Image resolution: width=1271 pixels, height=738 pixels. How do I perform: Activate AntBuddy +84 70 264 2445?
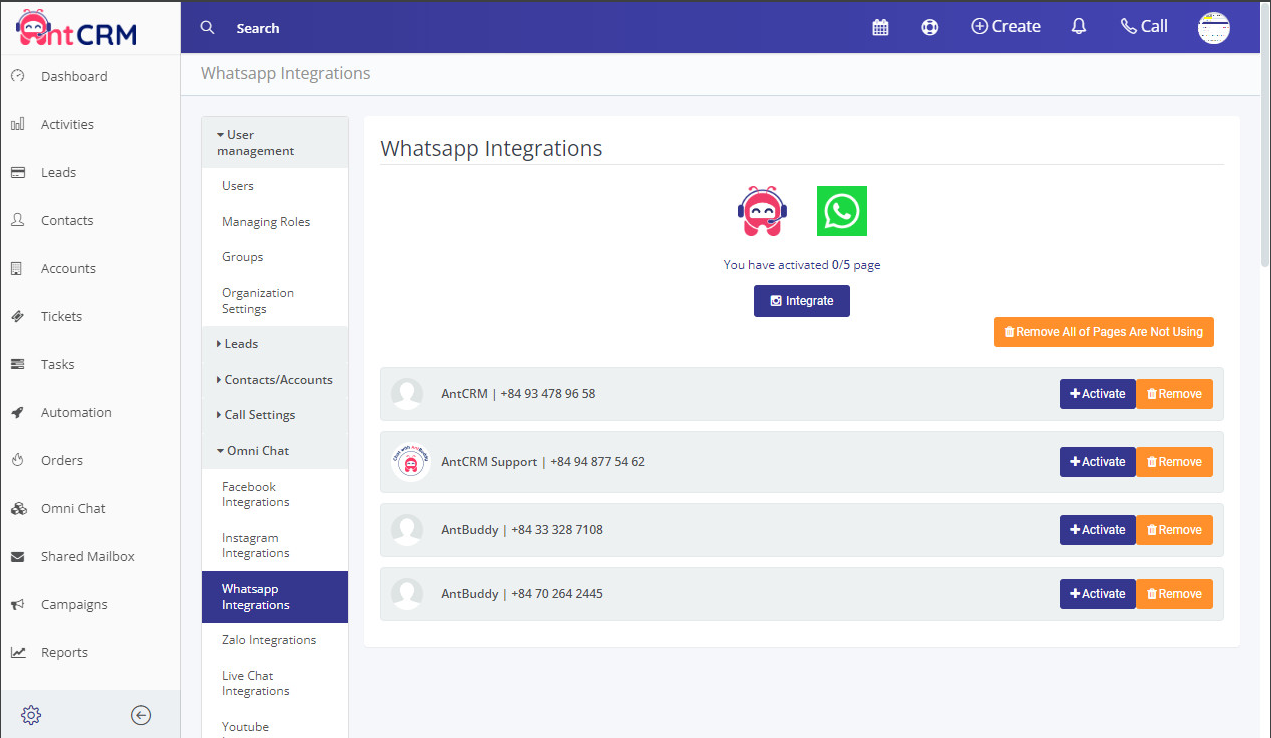1098,594
